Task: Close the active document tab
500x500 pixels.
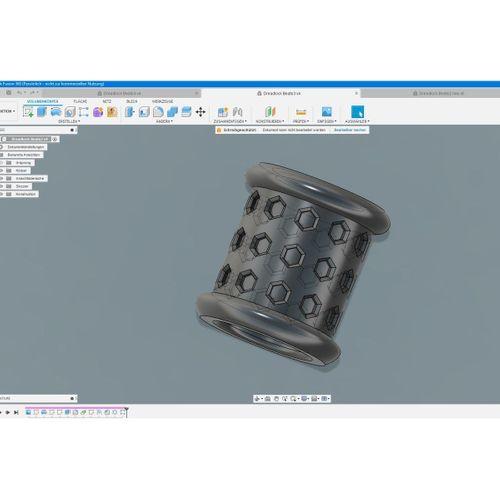Action: click(x=356, y=93)
